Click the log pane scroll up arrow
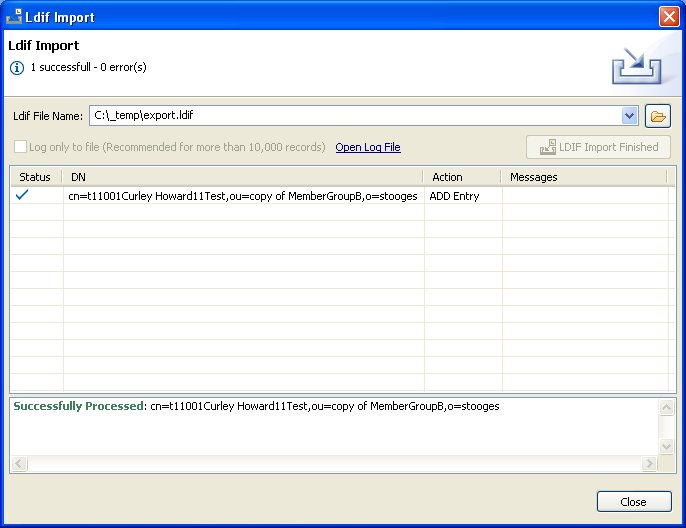The height and width of the screenshot is (528, 686). point(667,407)
